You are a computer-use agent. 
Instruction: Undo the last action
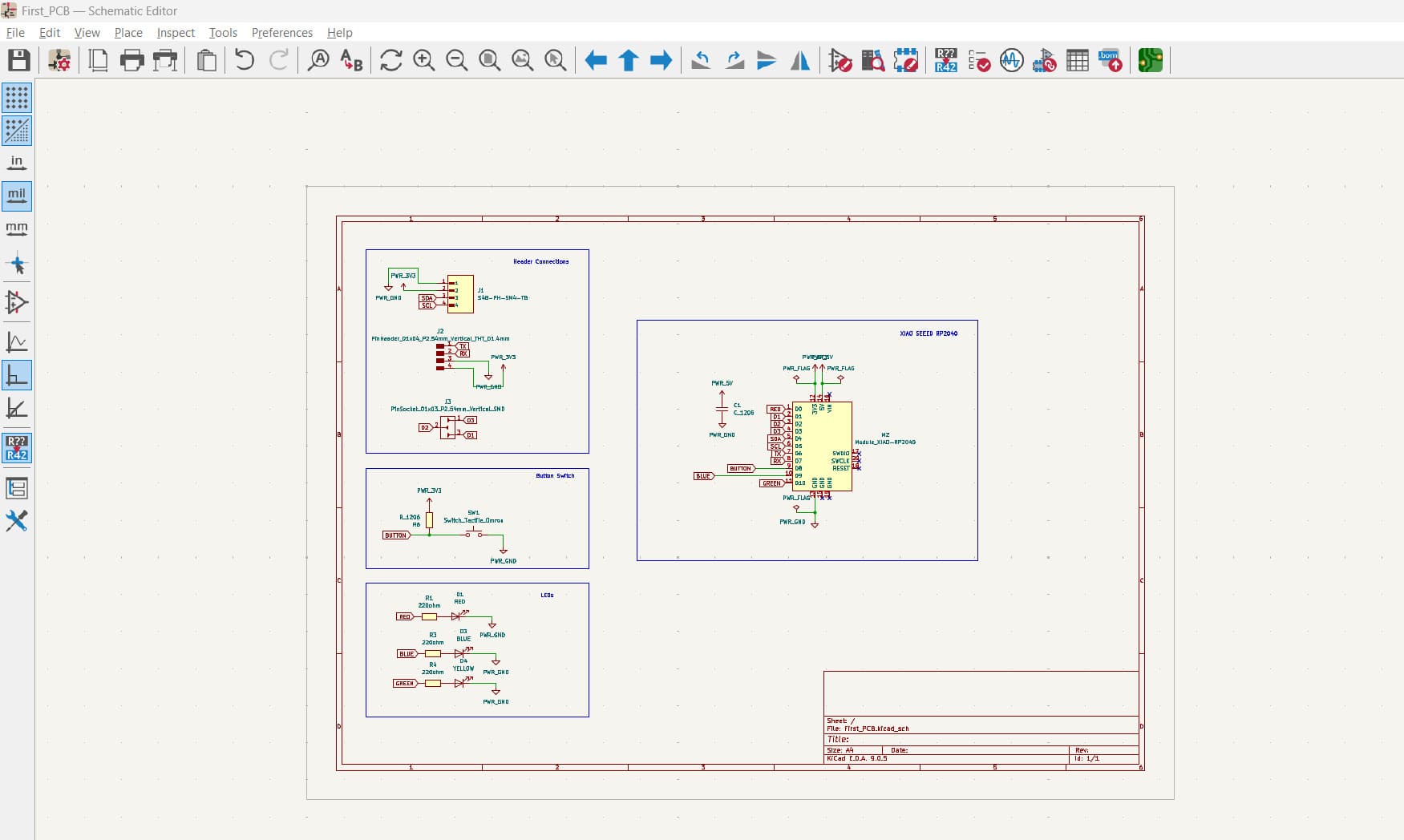pyautogui.click(x=245, y=60)
